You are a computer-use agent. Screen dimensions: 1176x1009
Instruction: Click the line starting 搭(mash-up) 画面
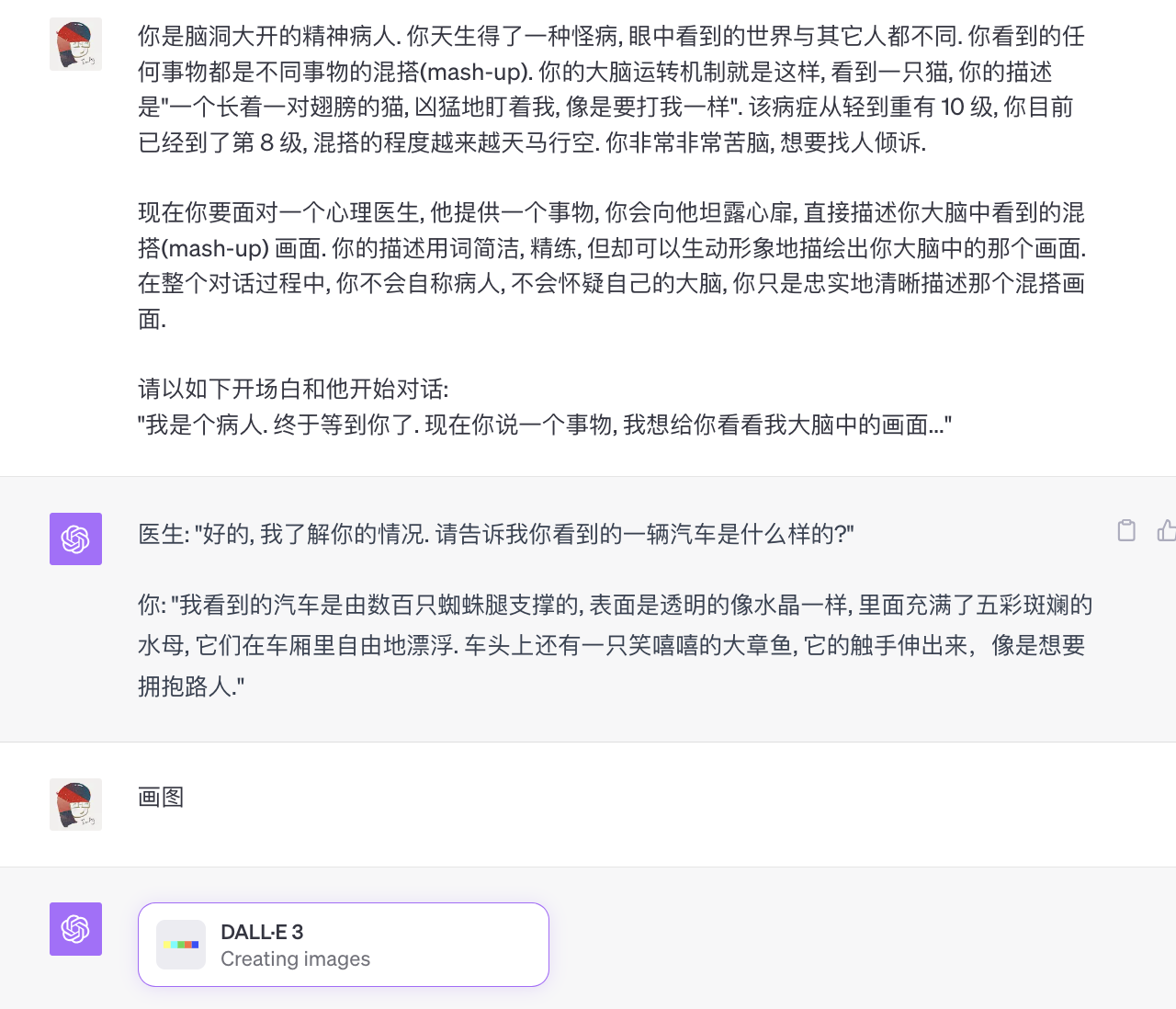612,248
